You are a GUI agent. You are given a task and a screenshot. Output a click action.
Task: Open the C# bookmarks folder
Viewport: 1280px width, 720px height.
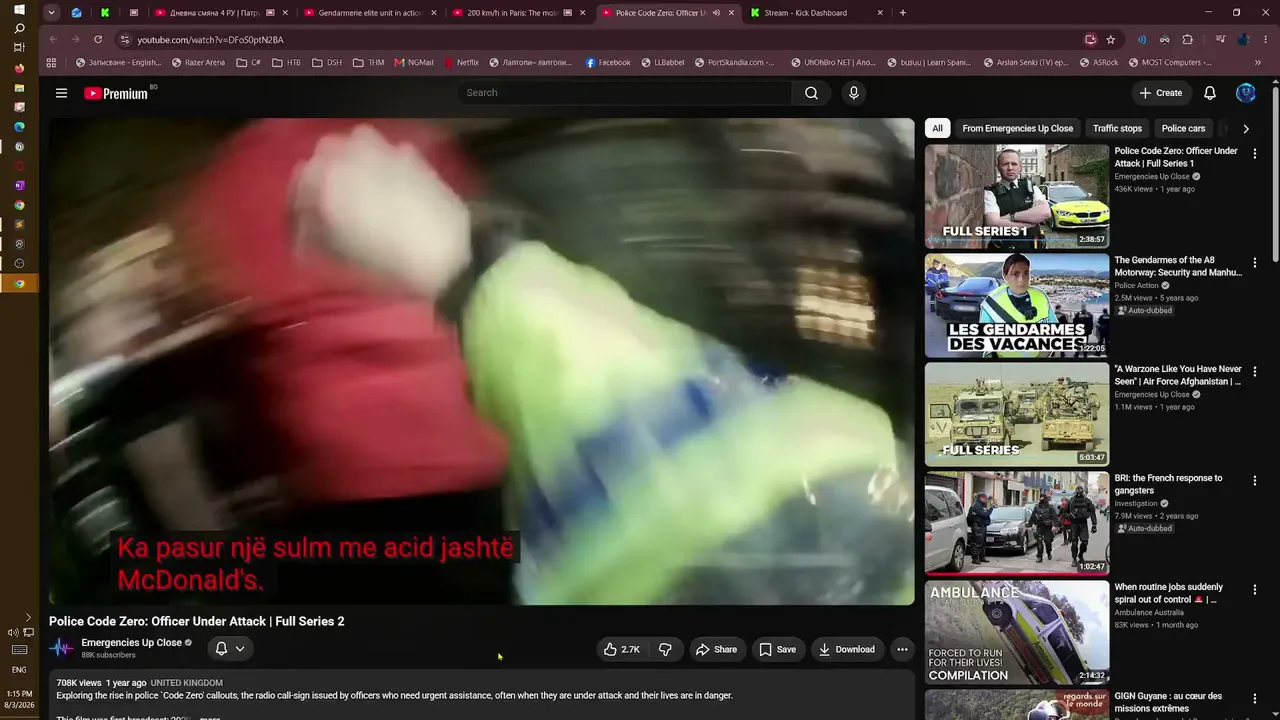click(249, 62)
